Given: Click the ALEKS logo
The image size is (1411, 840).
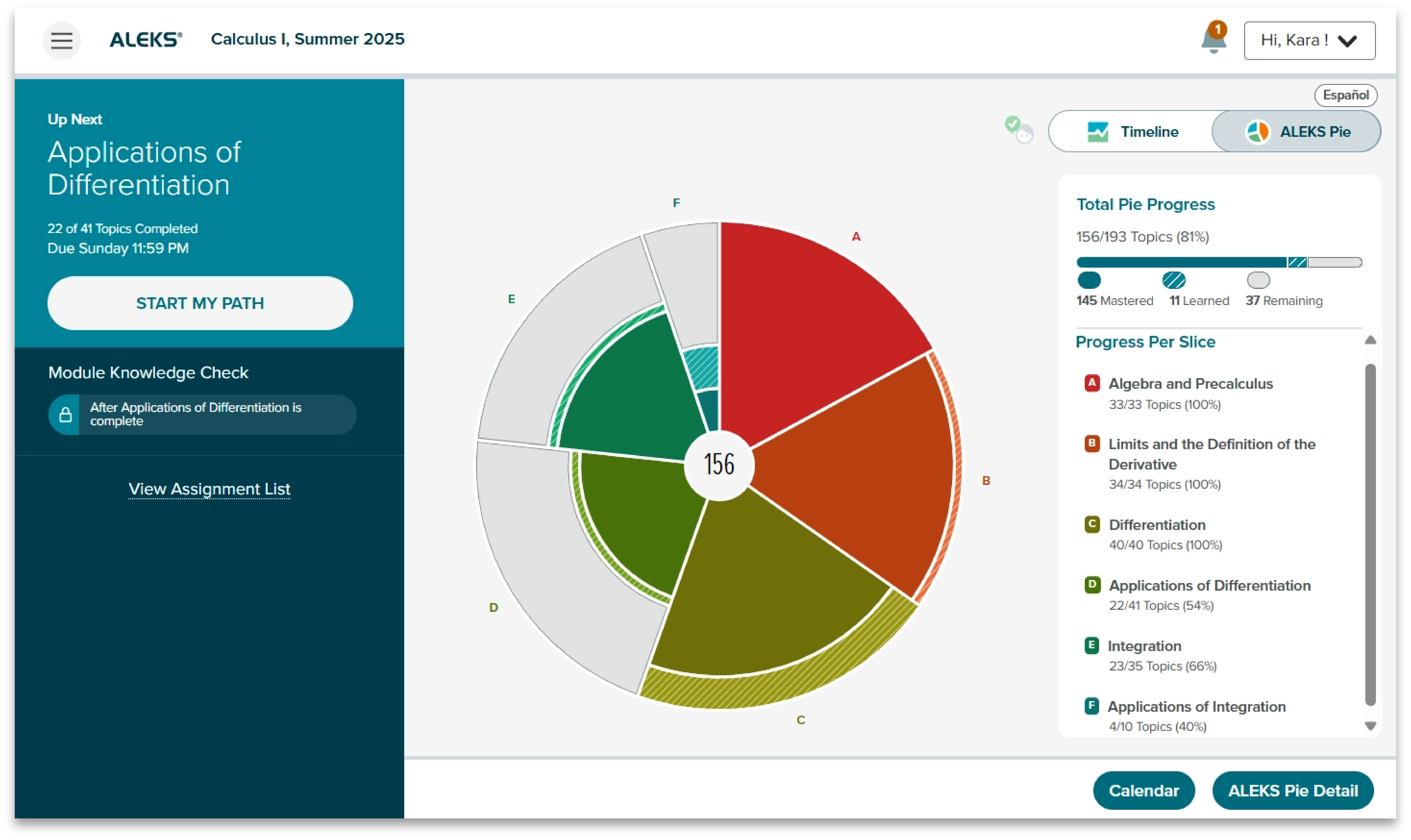Looking at the screenshot, I should (145, 40).
